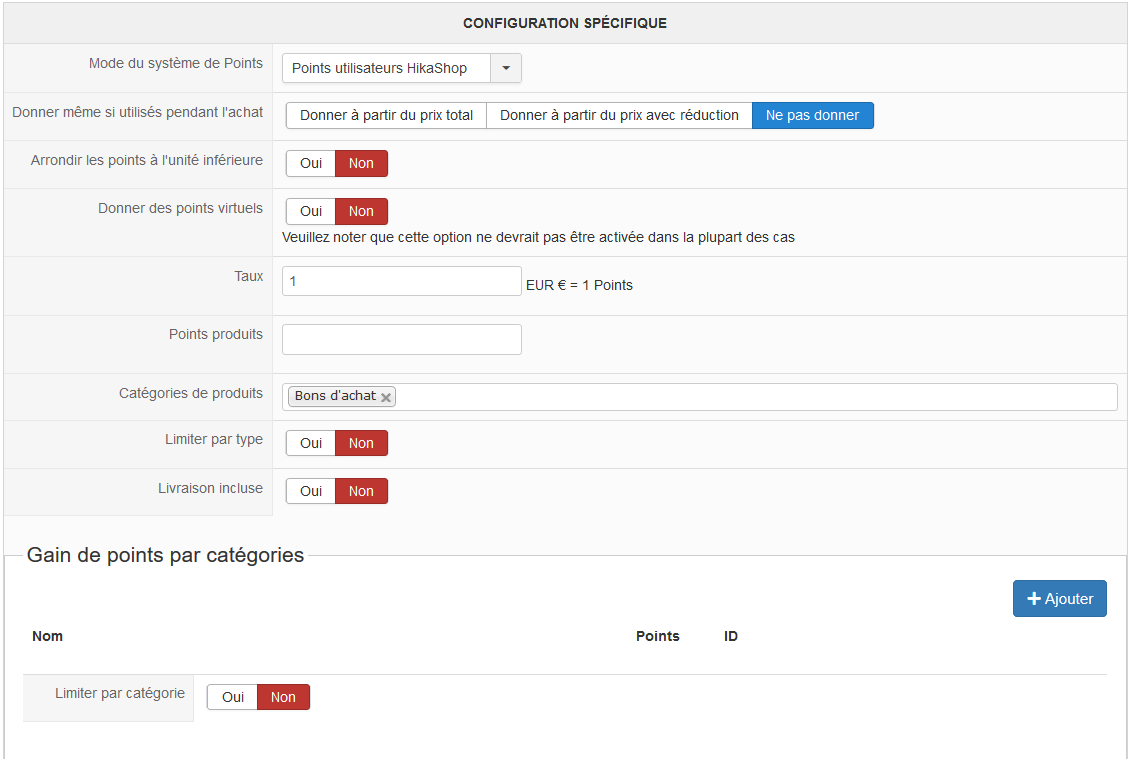The width and height of the screenshot is (1129, 759).
Task: Choose 'Donner à partir du prix total'
Action: tap(386, 116)
